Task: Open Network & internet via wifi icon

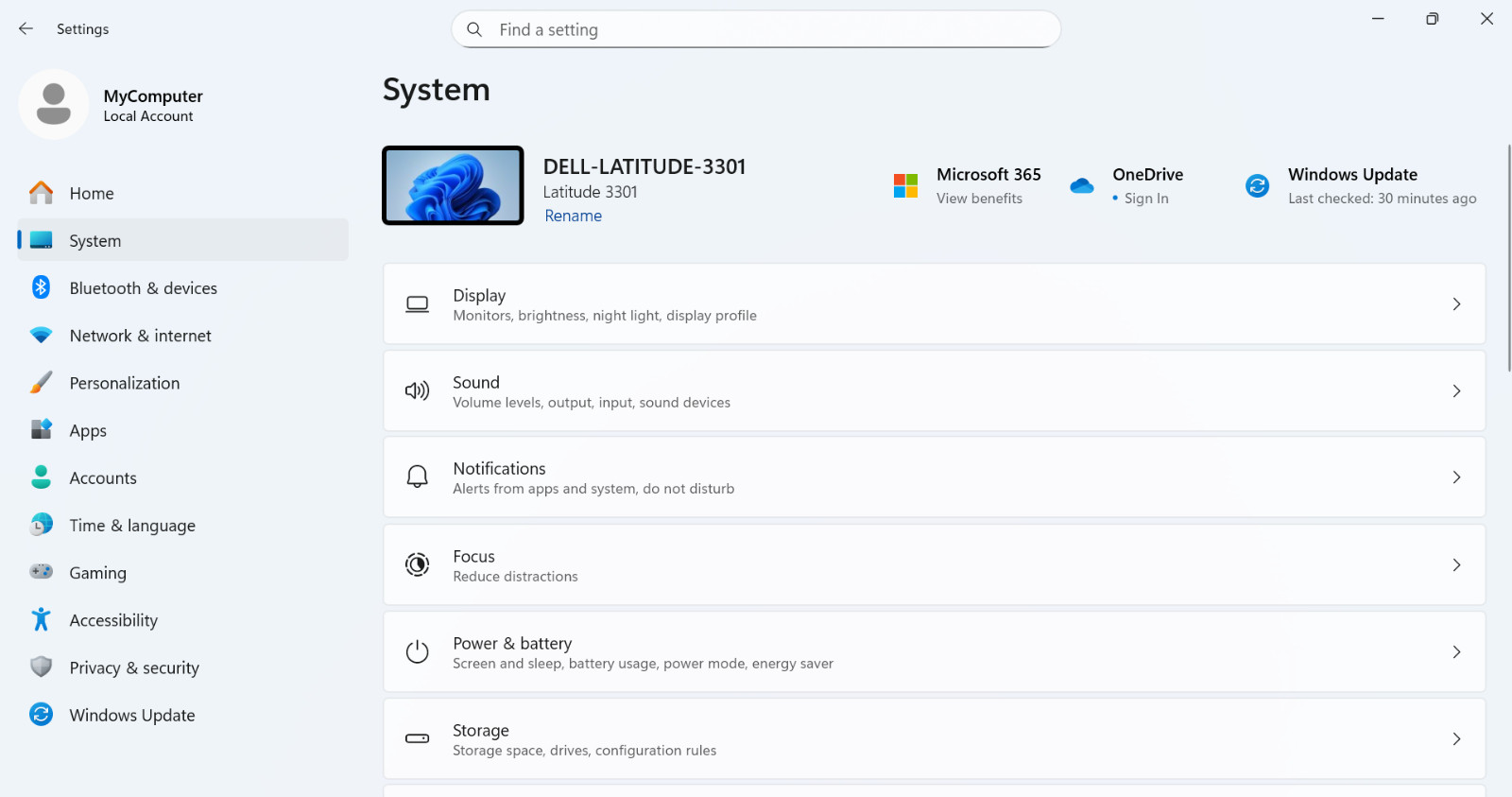Action: [41, 336]
